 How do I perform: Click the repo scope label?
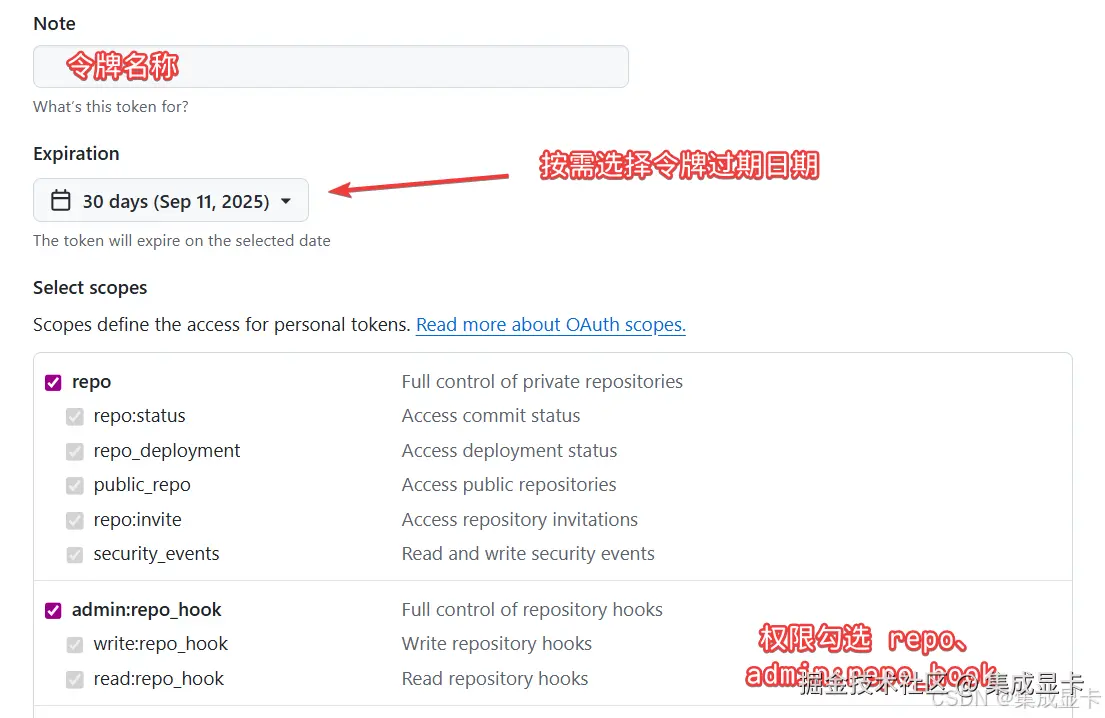91,382
